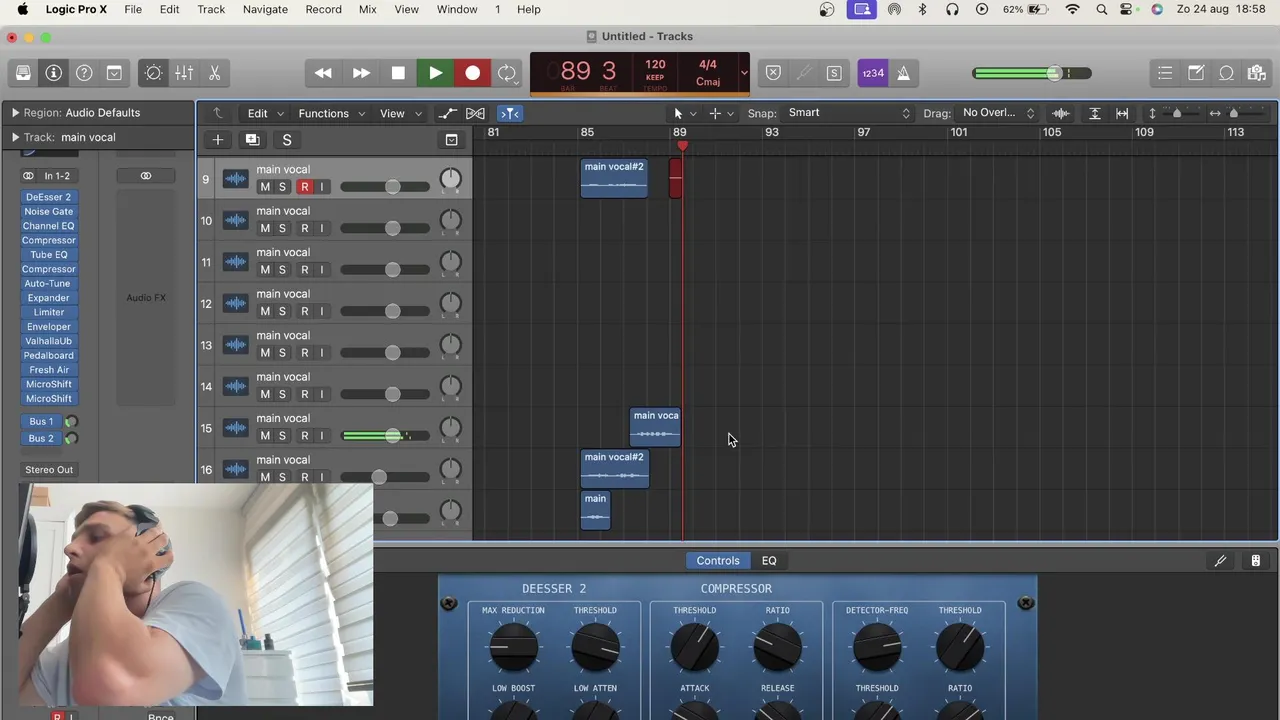Click the DeEsser 2 Max Reduction knob
Viewport: 1280px width, 720px height.
[x=513, y=647]
